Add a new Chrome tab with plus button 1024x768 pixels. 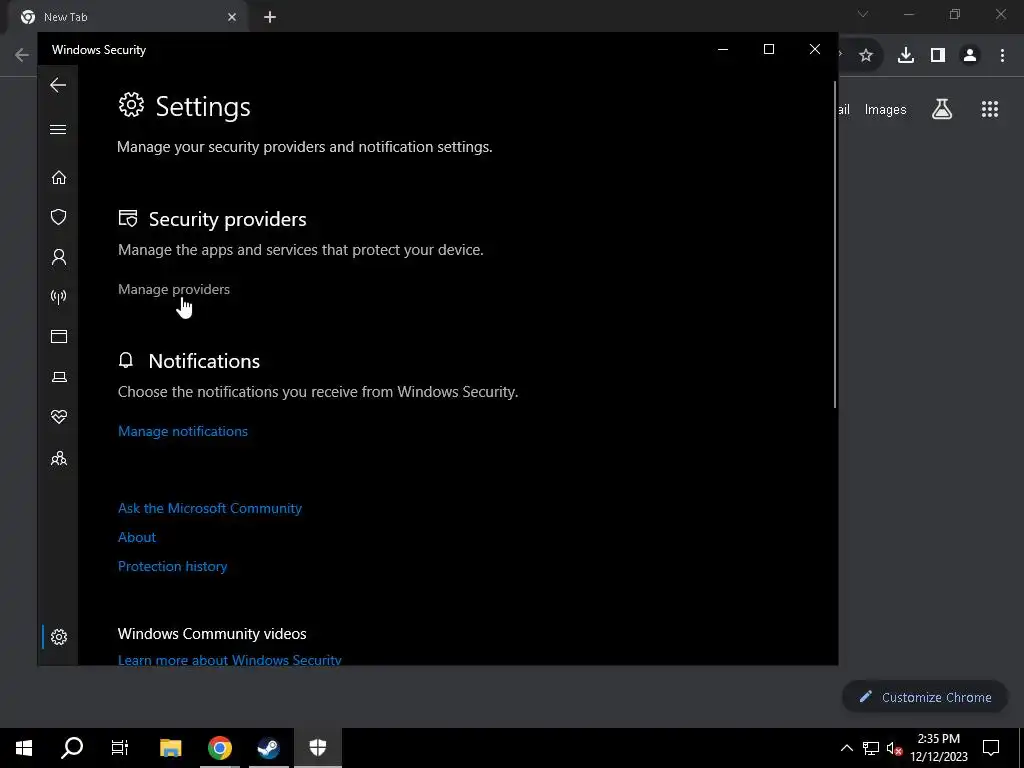tap(270, 17)
